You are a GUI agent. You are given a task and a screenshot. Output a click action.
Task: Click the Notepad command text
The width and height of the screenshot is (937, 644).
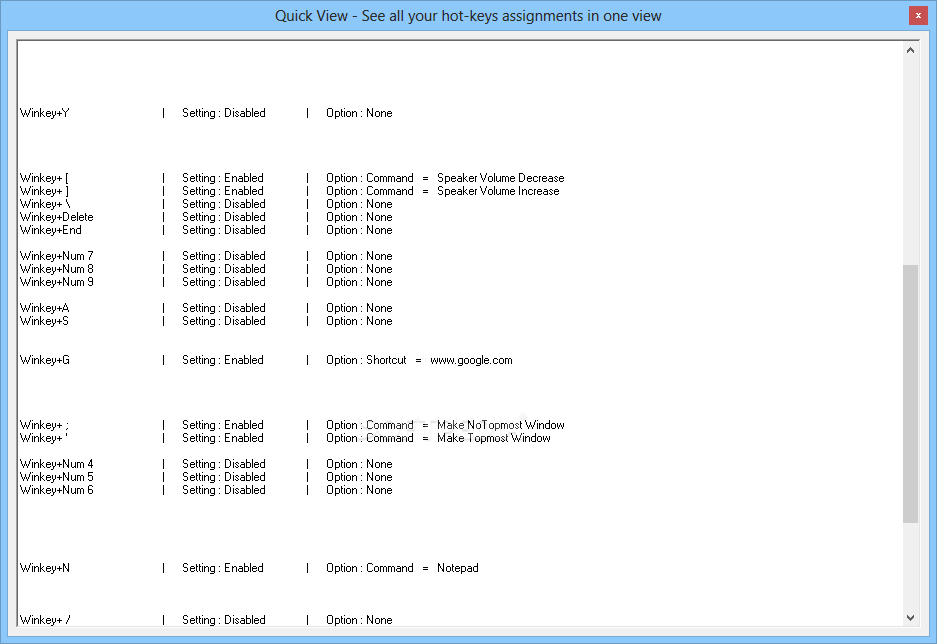[x=458, y=568]
